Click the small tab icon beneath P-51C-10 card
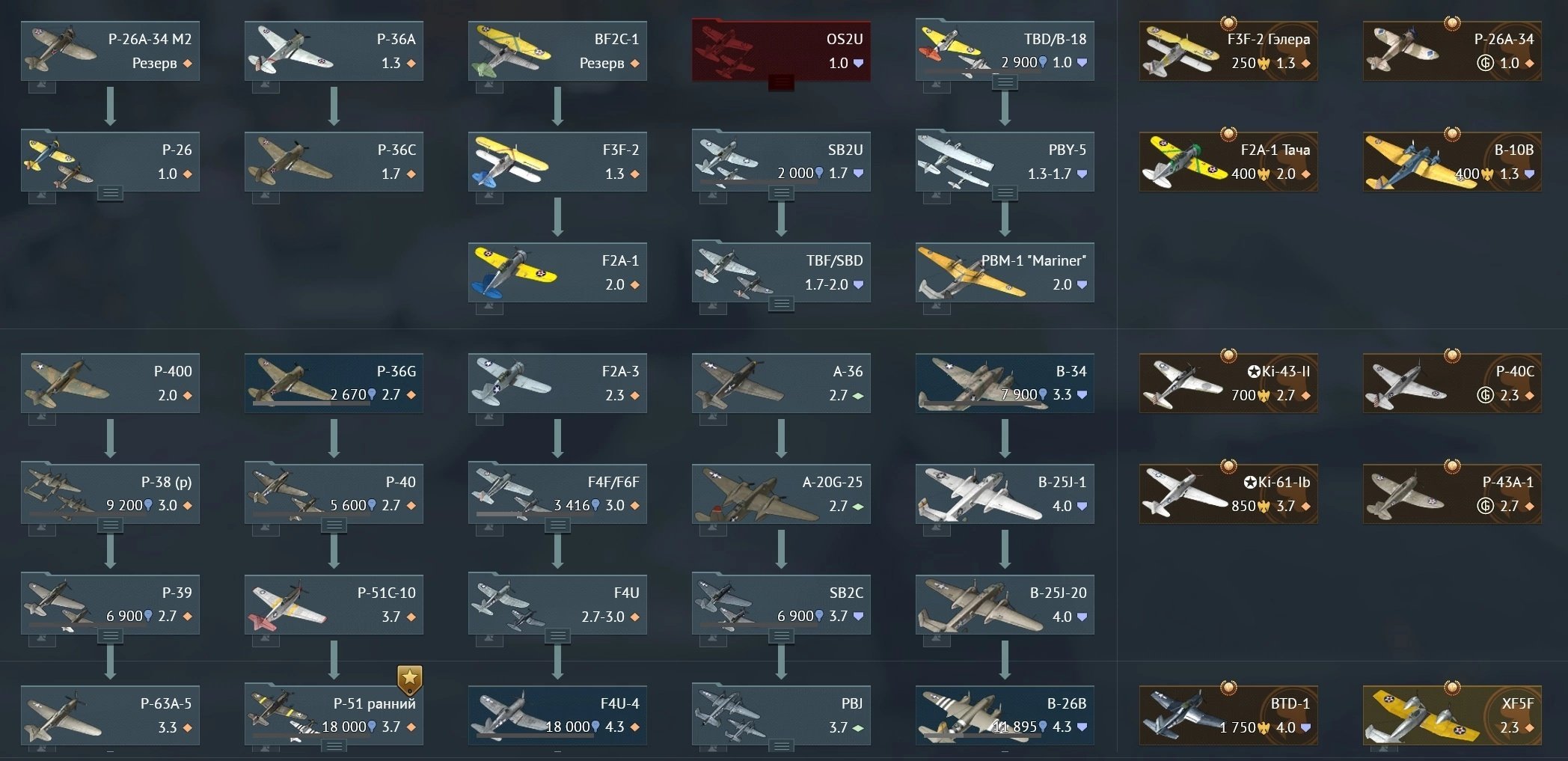This screenshot has width=1568, height=761. pyautogui.click(x=266, y=641)
